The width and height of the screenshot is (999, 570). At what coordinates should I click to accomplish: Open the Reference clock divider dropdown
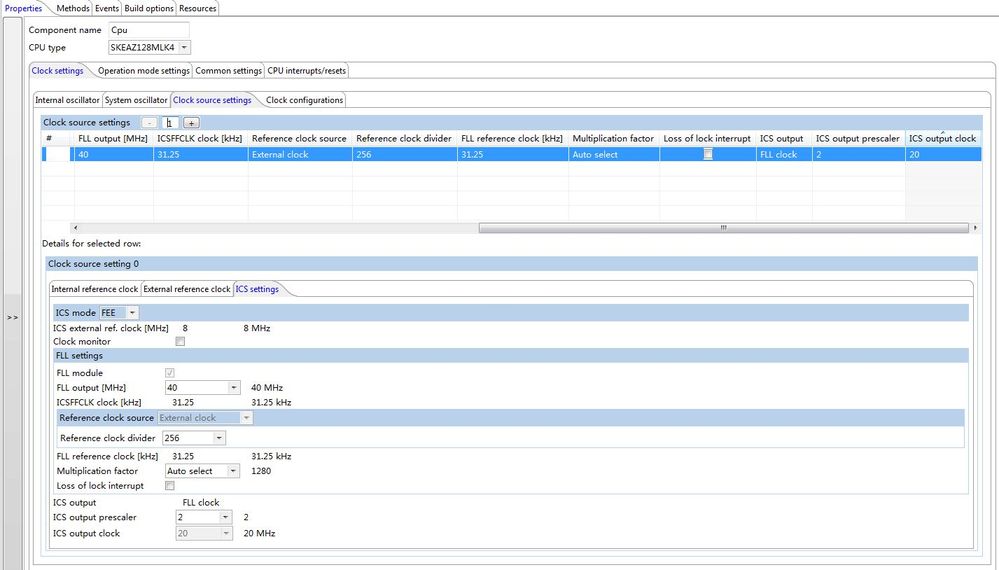pyautogui.click(x=219, y=438)
